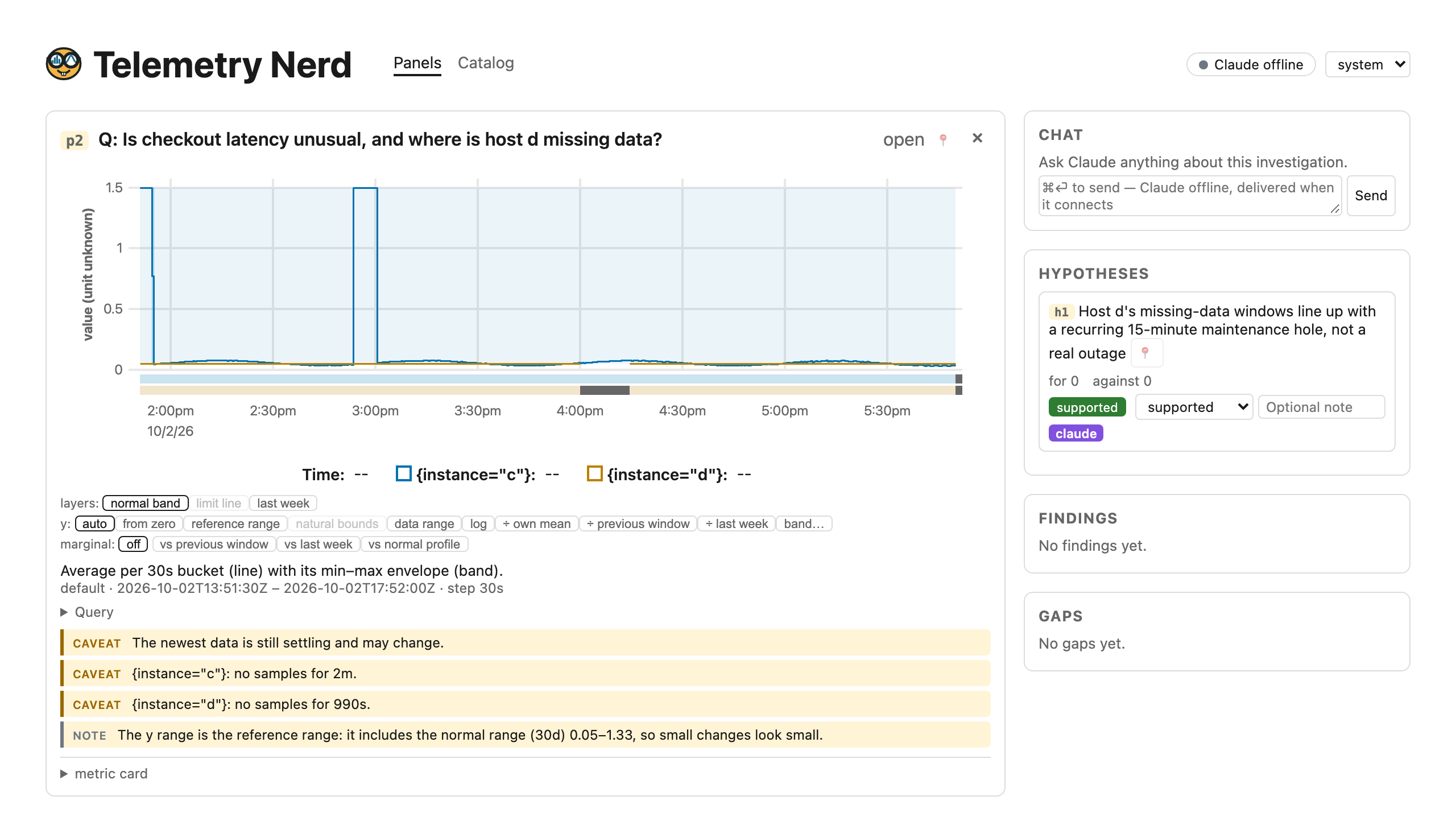Open the band… y option
This screenshot has width=1456, height=833.
click(x=804, y=523)
